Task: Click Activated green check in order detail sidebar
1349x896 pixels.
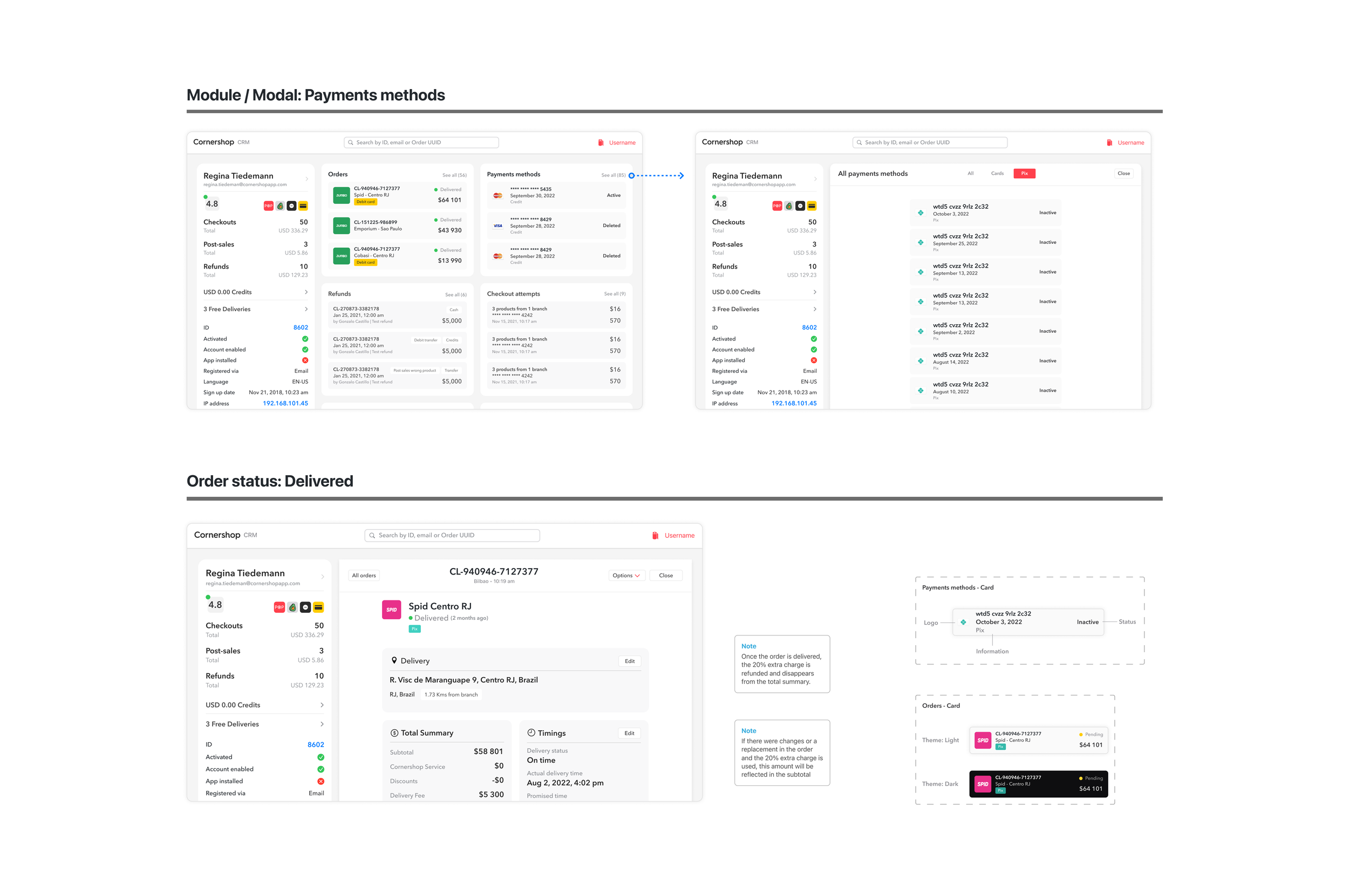Action: point(321,757)
